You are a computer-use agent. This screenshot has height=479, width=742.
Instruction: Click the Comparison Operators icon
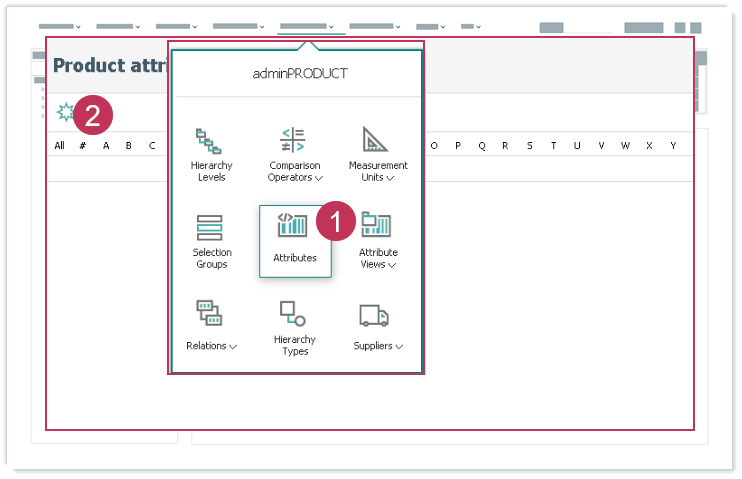point(295,140)
